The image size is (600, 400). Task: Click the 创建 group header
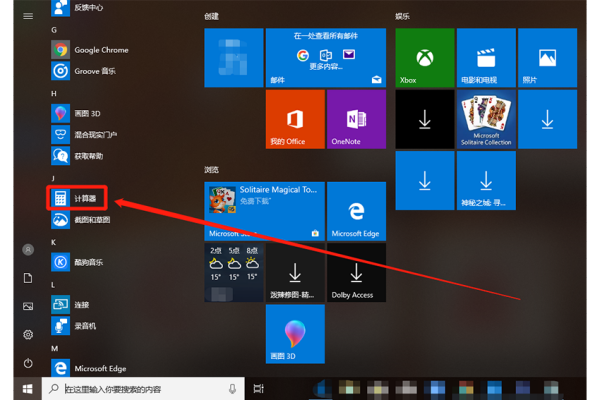click(212, 16)
